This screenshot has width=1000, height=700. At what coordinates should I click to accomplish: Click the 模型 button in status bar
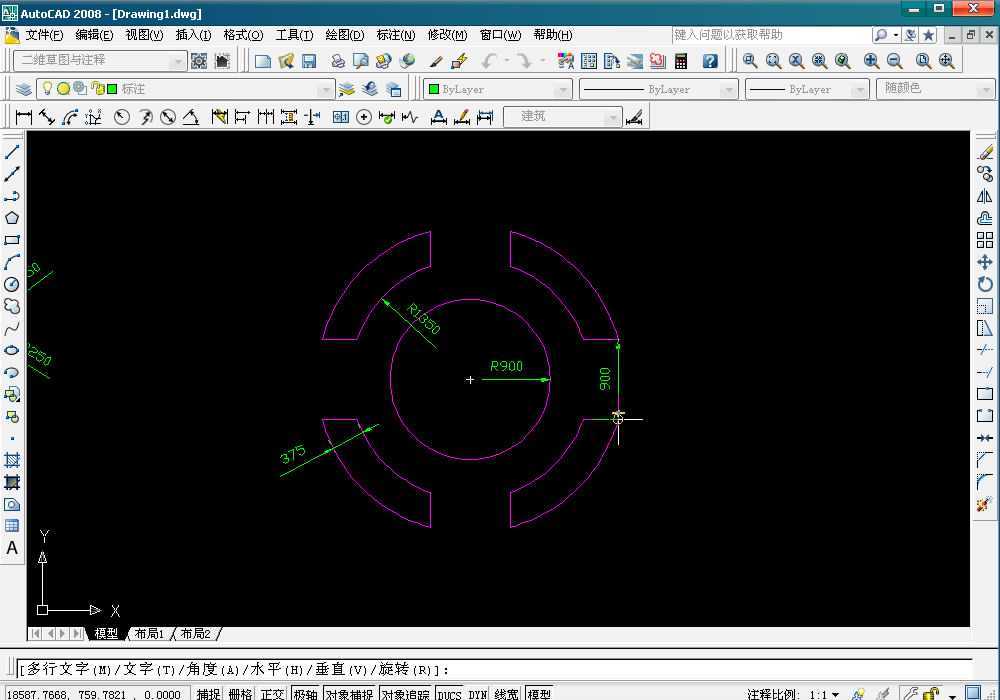(539, 694)
